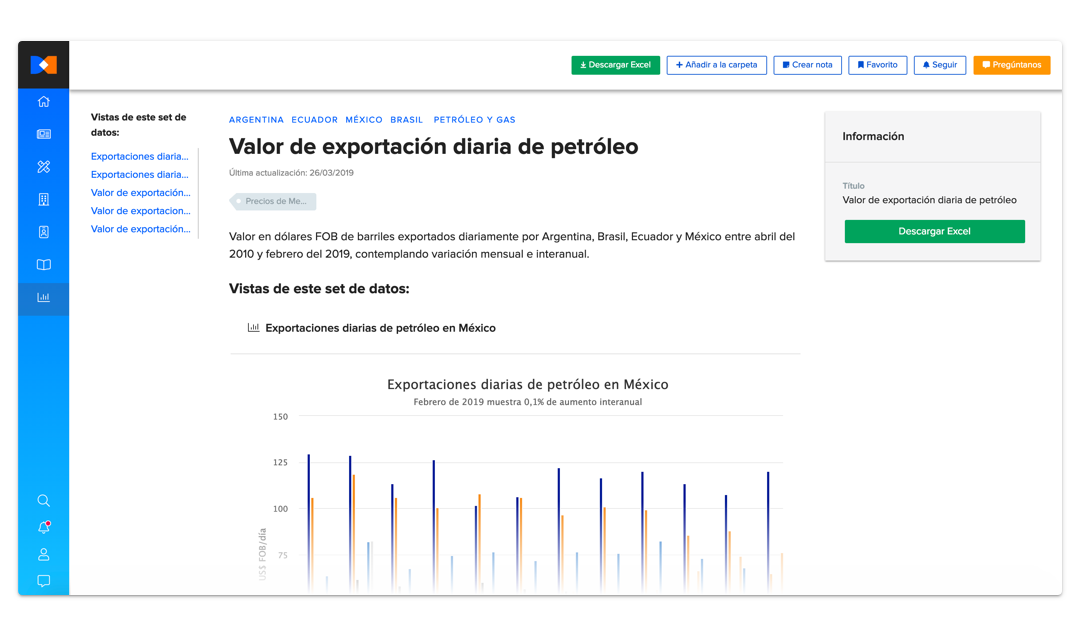Open second Exportaciones diaria... view link
This screenshot has height=636, width=1080.
click(140, 174)
